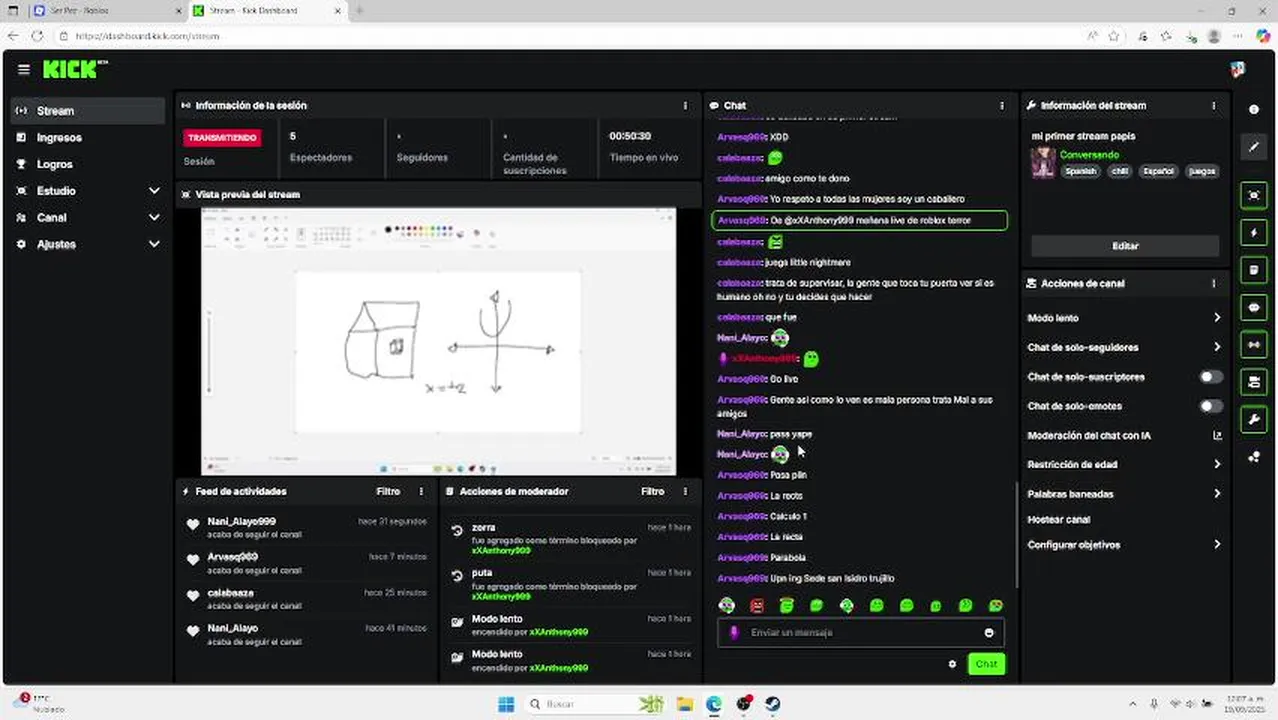This screenshot has height=720, width=1278.
Task: Click the Windows Start button
Action: point(506,704)
